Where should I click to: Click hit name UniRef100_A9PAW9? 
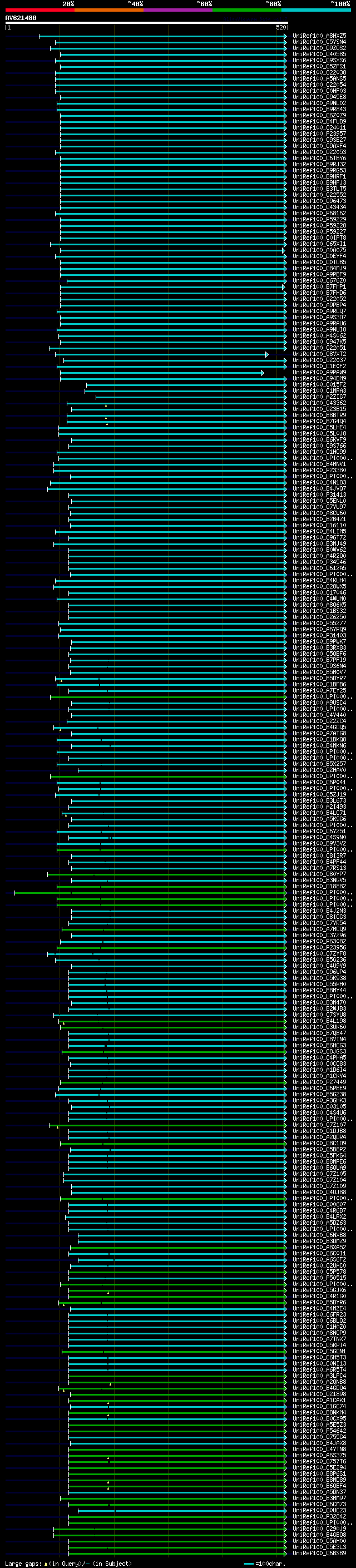[x=319, y=372]
